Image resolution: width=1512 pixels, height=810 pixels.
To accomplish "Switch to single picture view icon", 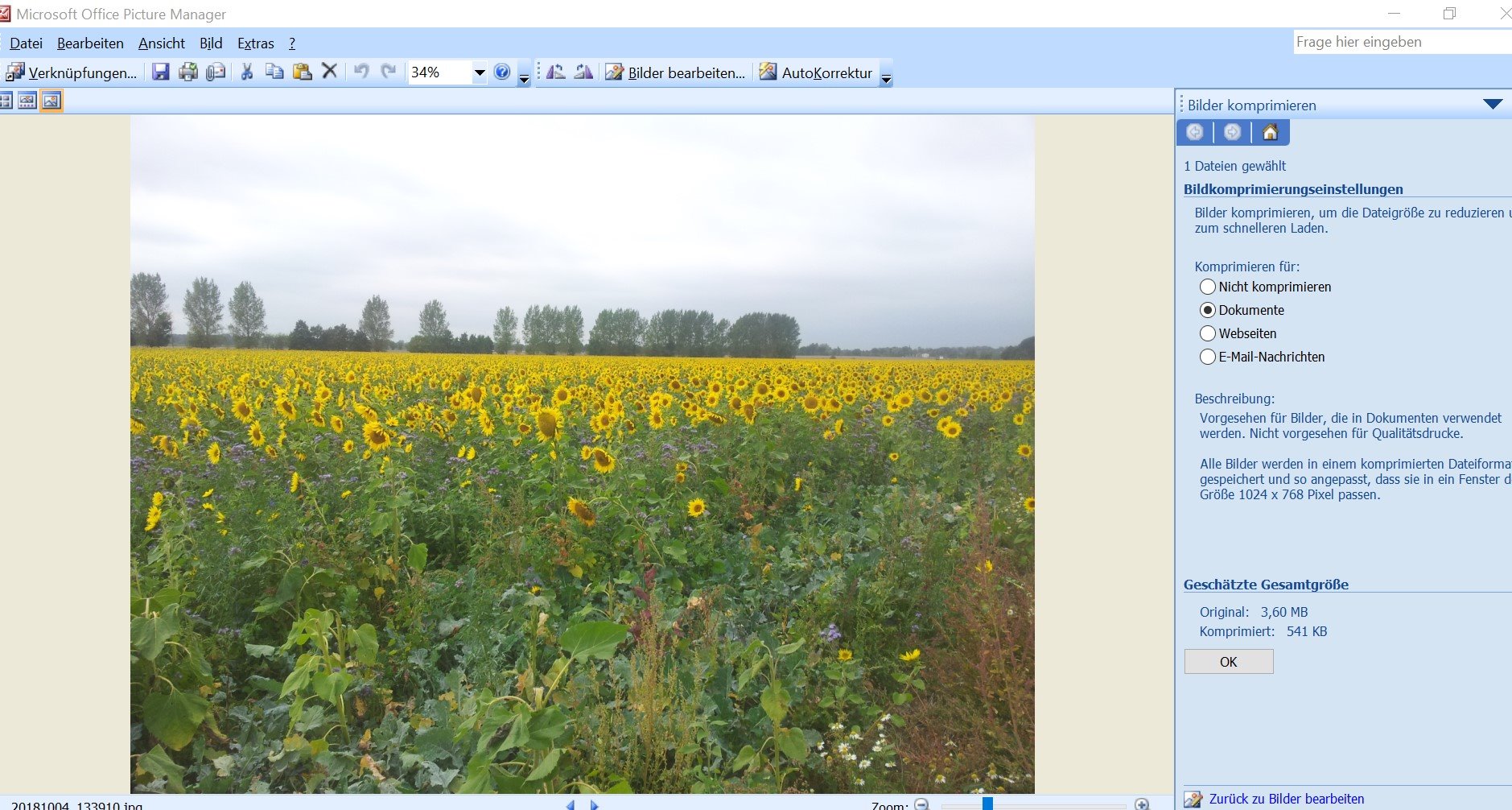I will pyautogui.click(x=51, y=101).
